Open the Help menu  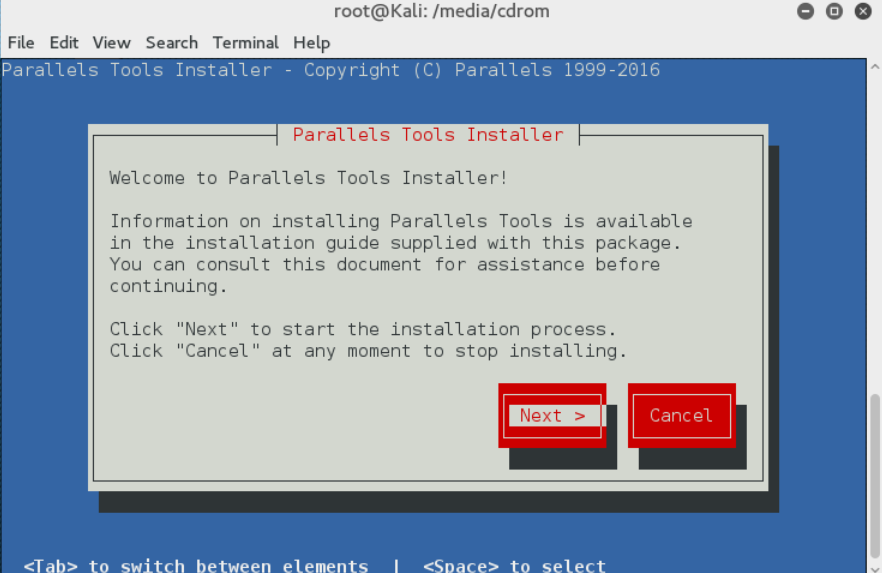pos(312,43)
